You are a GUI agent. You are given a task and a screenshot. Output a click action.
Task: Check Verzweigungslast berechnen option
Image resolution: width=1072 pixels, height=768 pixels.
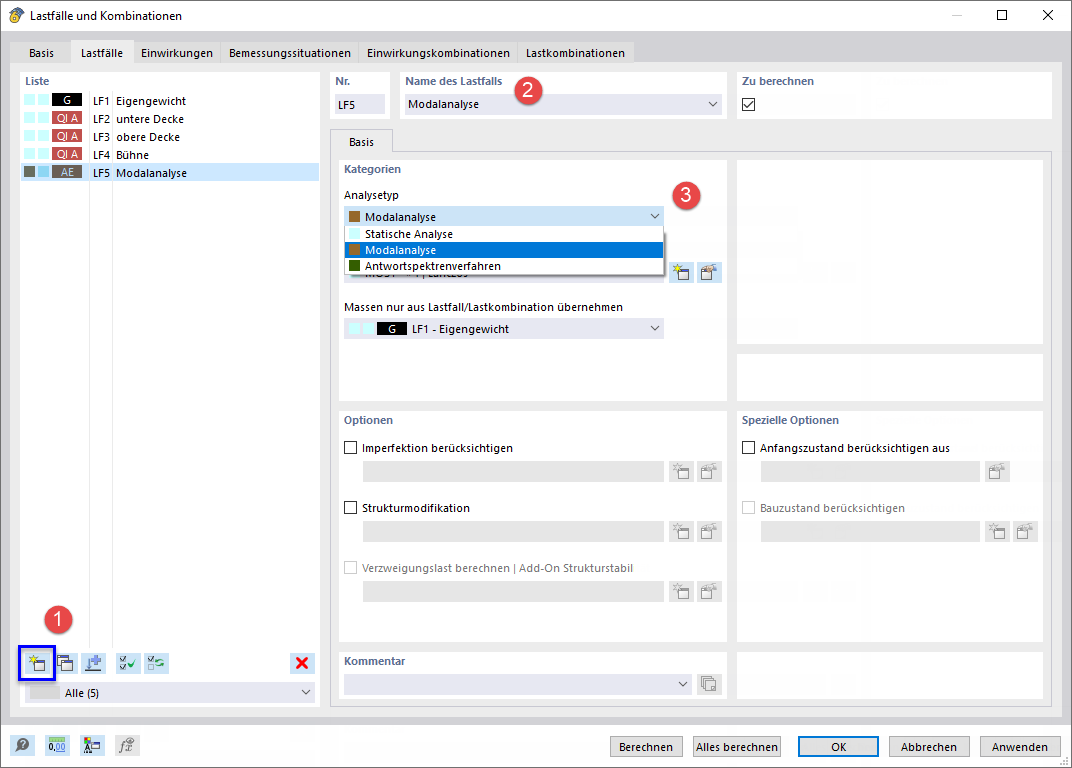(x=351, y=568)
